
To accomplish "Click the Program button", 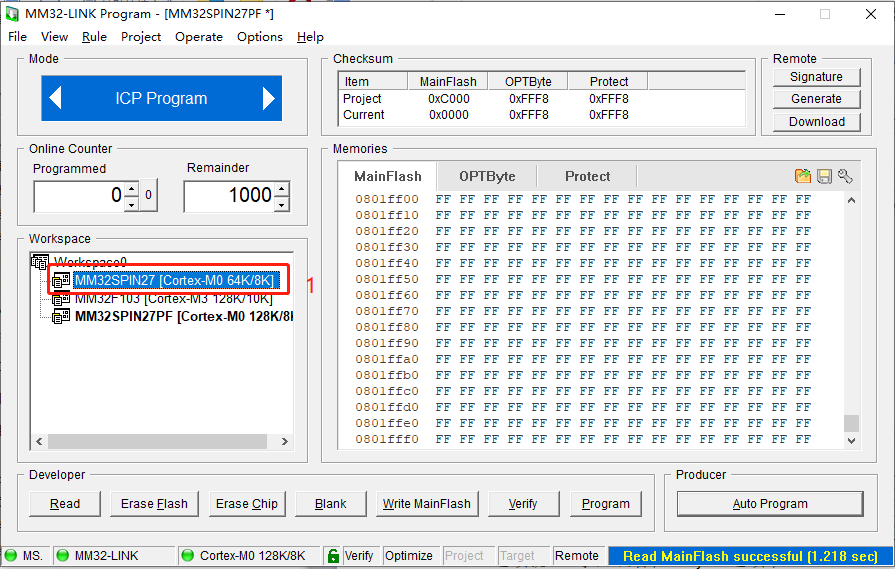I will point(606,504).
